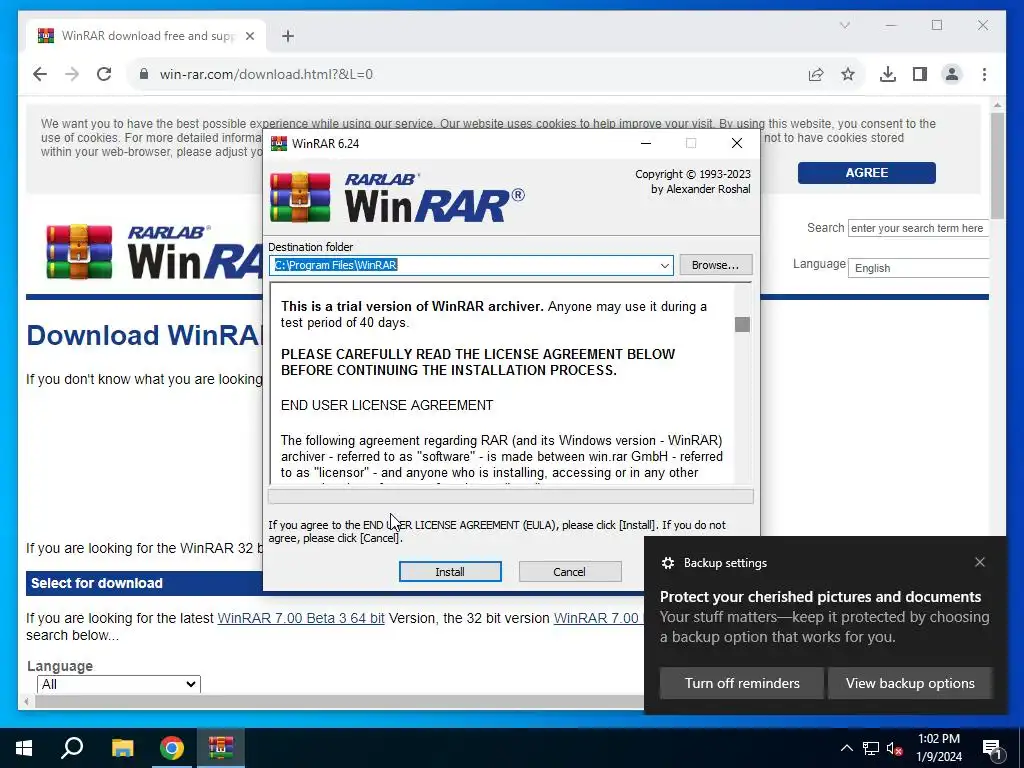Close the WinRAR download tab
This screenshot has width=1024, height=768.
249,36
